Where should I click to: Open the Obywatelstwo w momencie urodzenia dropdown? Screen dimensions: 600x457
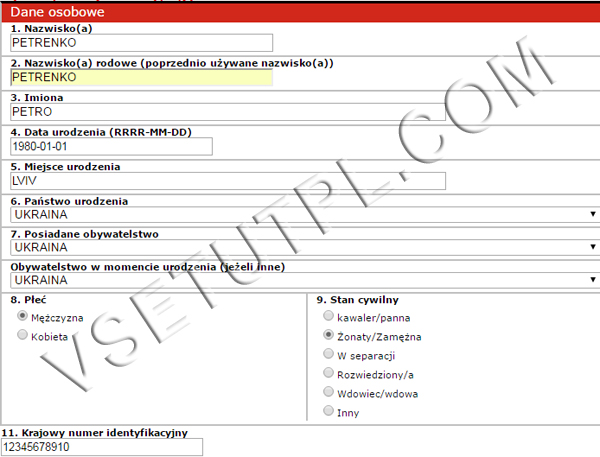pos(305,280)
